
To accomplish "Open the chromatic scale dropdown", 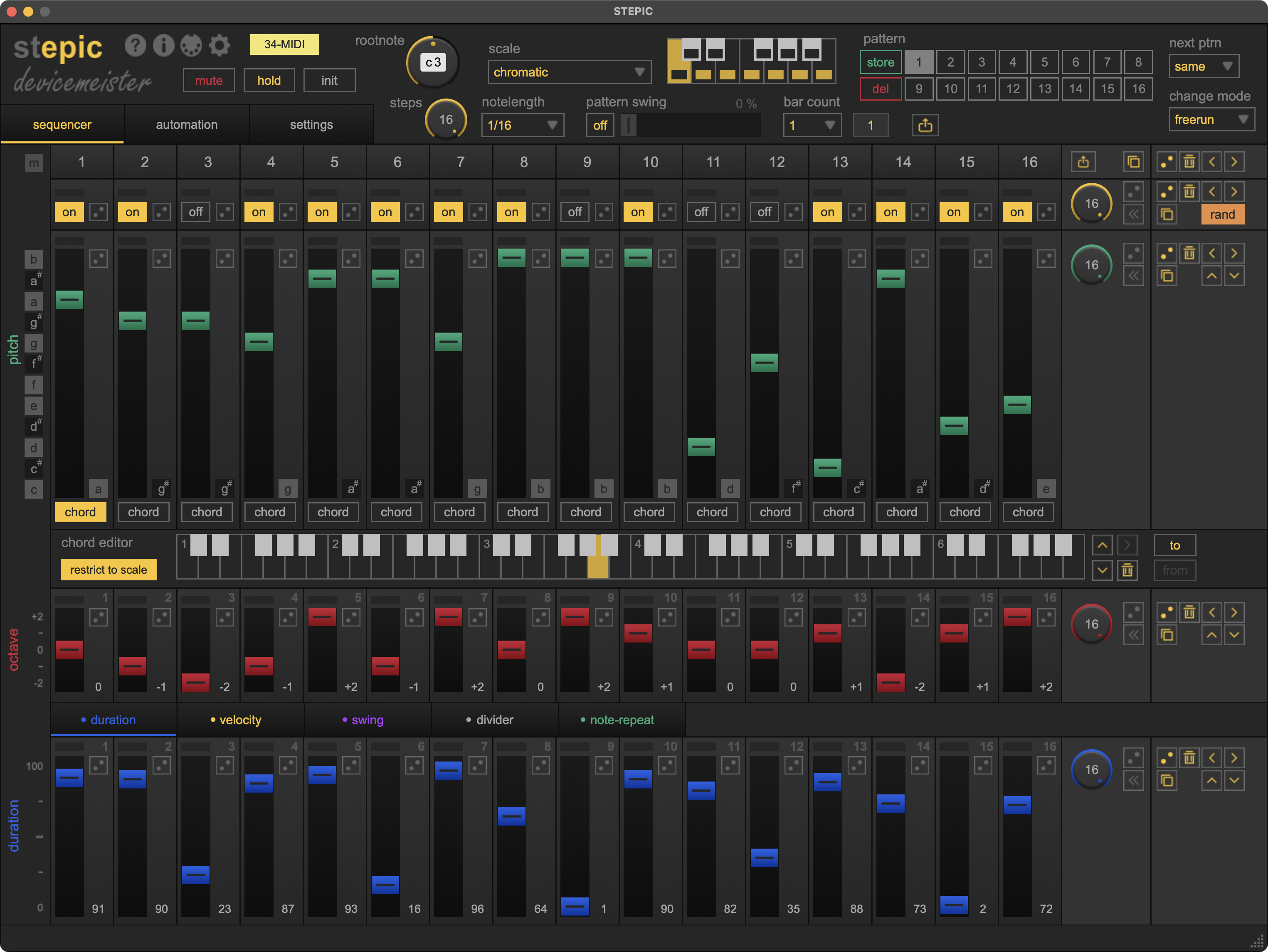I will tap(569, 72).
